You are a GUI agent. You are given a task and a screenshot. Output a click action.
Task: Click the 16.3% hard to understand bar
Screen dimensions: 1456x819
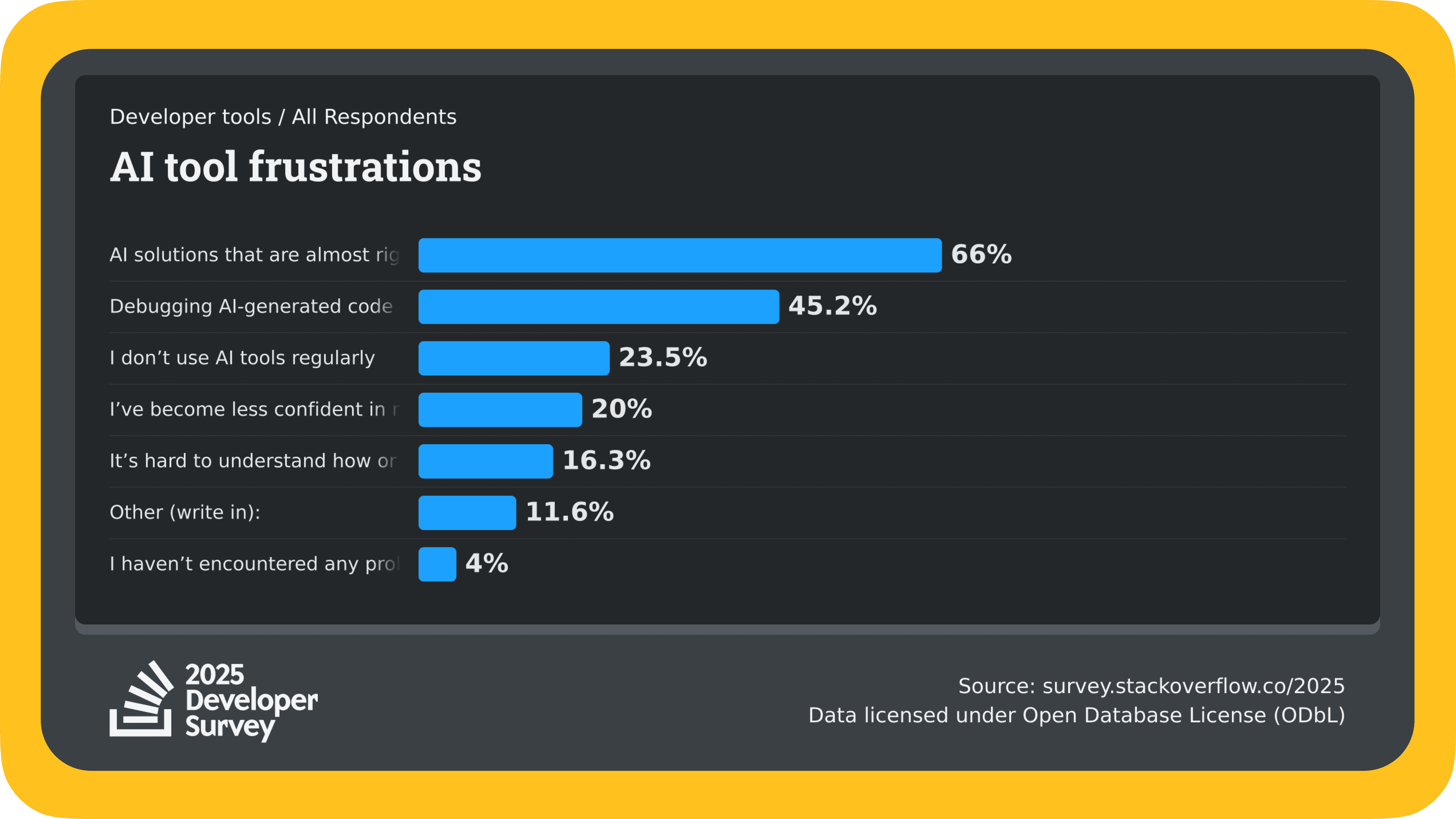tap(486, 461)
